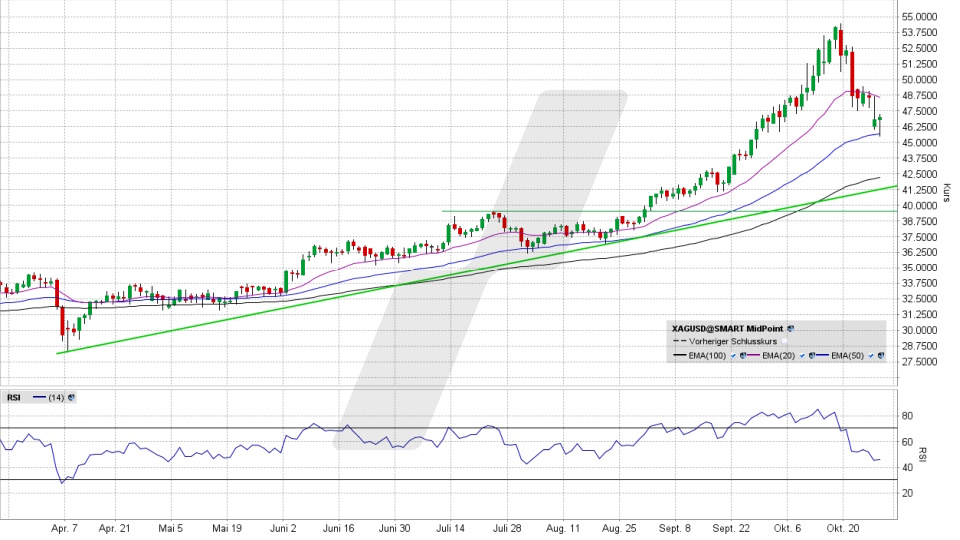Open the EMA(50) configuration icon
Screen dimensions: 960x540
880,356
